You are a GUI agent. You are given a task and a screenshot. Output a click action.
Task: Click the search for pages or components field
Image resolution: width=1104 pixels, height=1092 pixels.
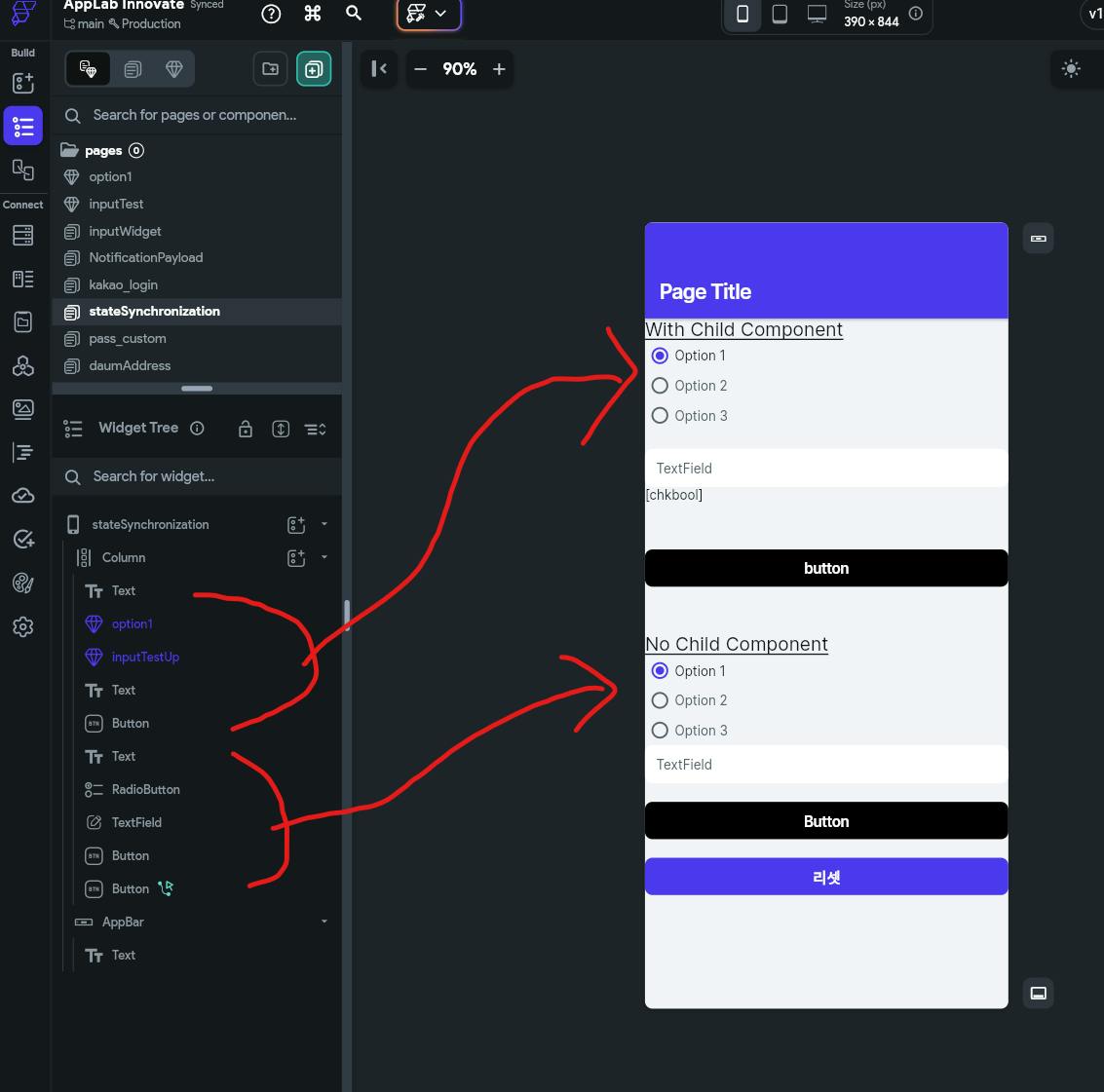point(197,116)
